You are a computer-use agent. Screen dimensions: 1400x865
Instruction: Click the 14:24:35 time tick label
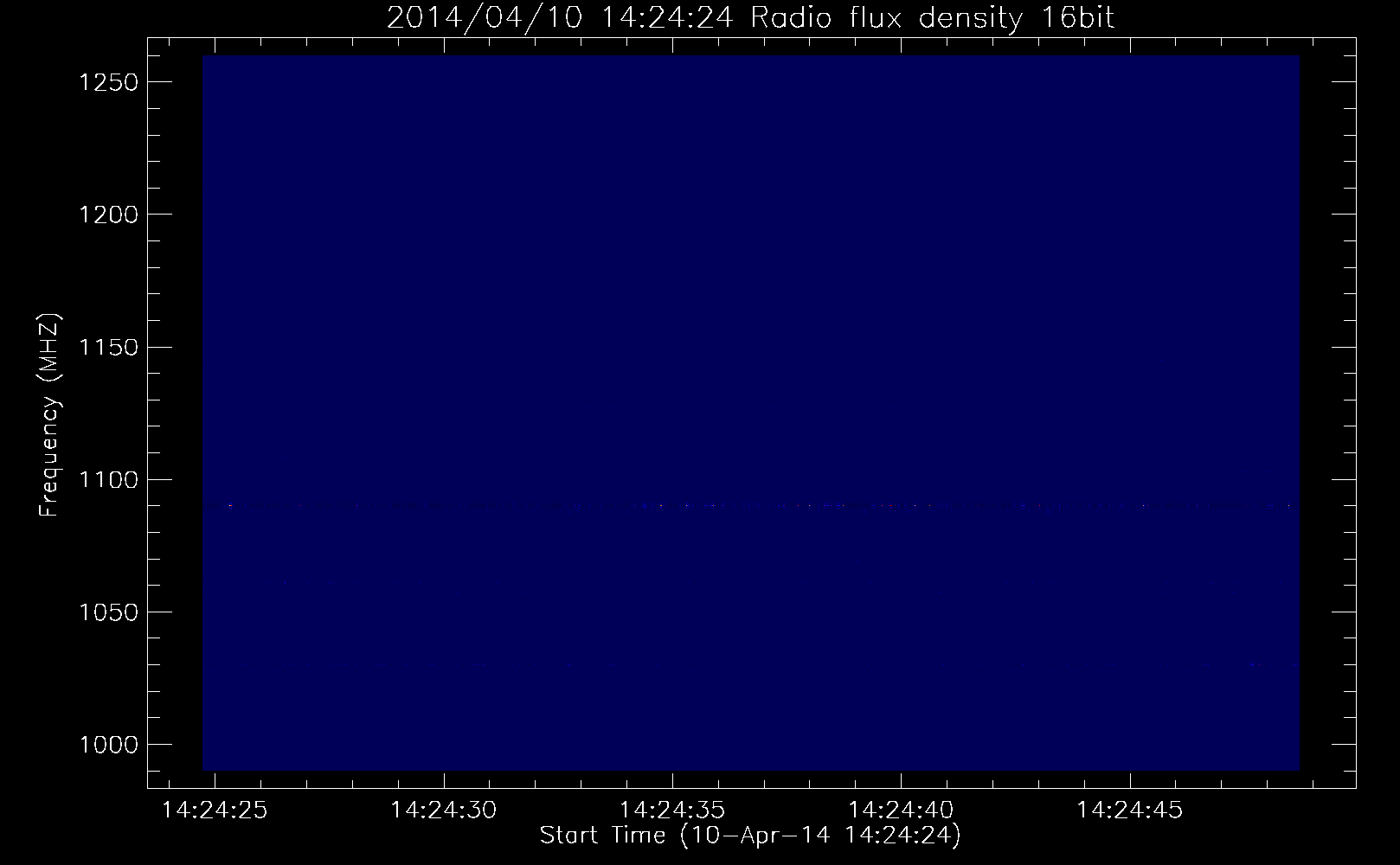click(x=672, y=811)
